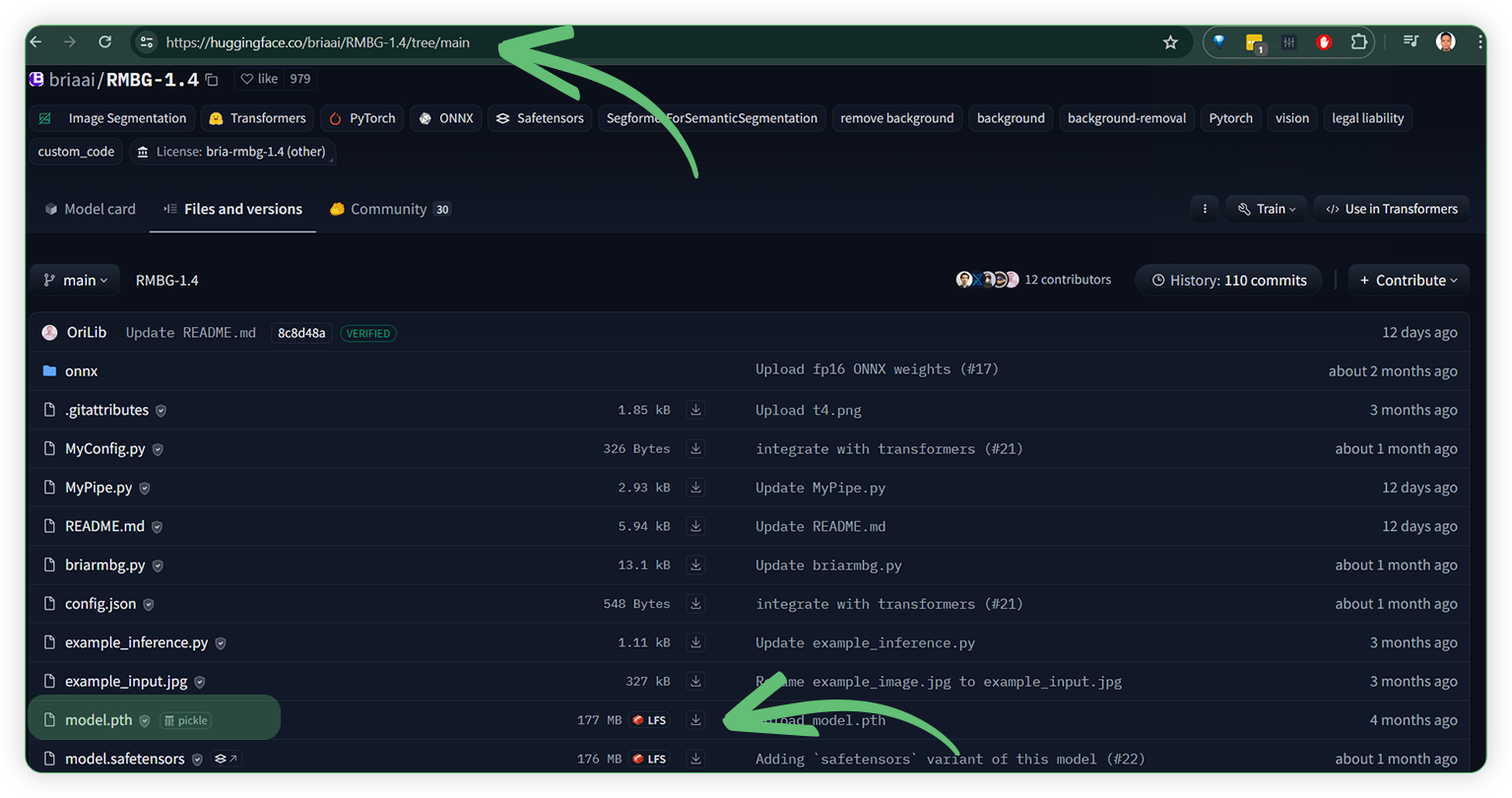Switch to the Model card tab
Image resolution: width=1512 pixels, height=798 pixels.
[x=91, y=209]
